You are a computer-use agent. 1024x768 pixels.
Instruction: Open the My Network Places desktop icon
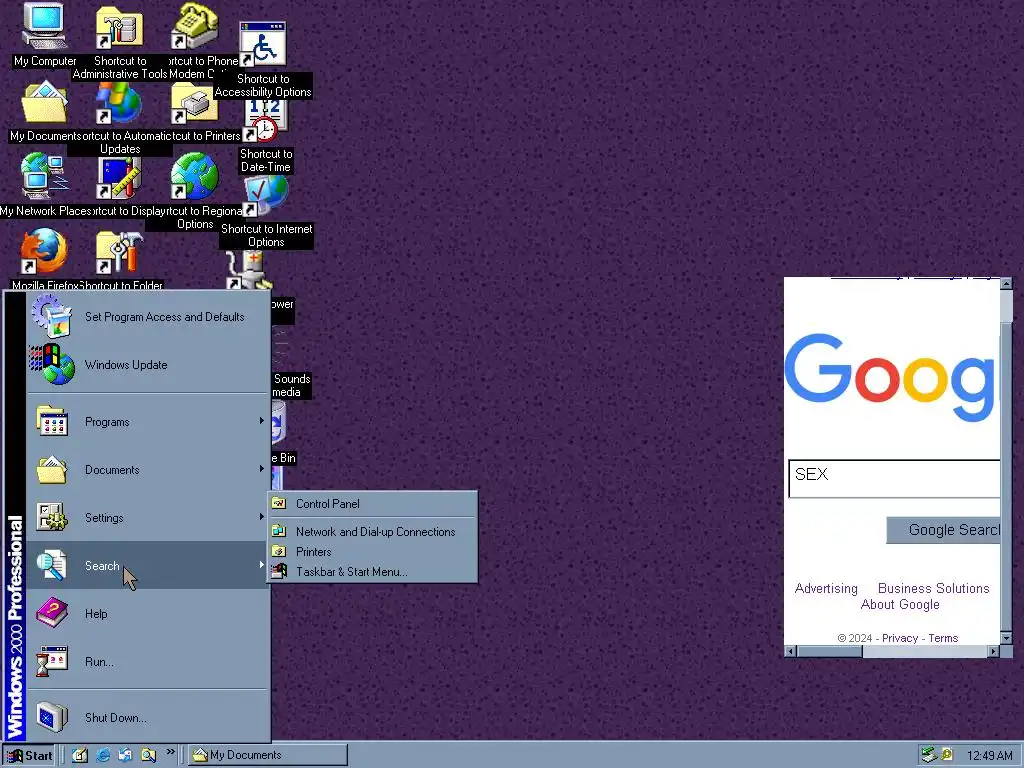44,176
